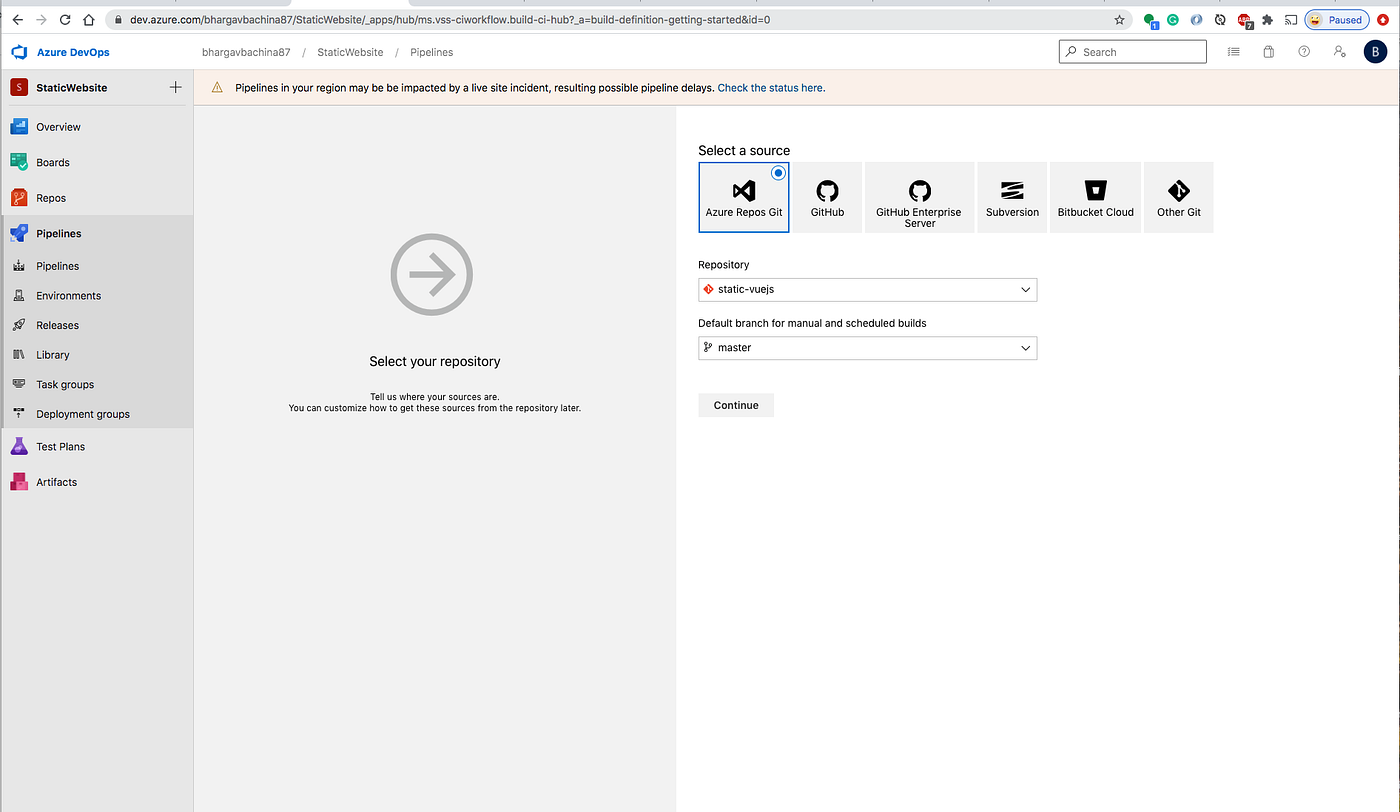Image resolution: width=1400 pixels, height=812 pixels.
Task: Select GitHub as the pipeline source
Action: tap(827, 197)
